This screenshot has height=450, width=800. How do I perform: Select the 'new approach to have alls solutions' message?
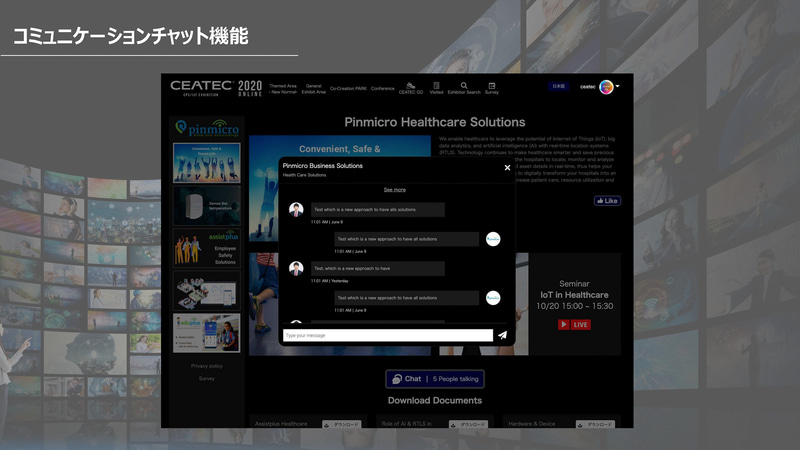pos(378,210)
